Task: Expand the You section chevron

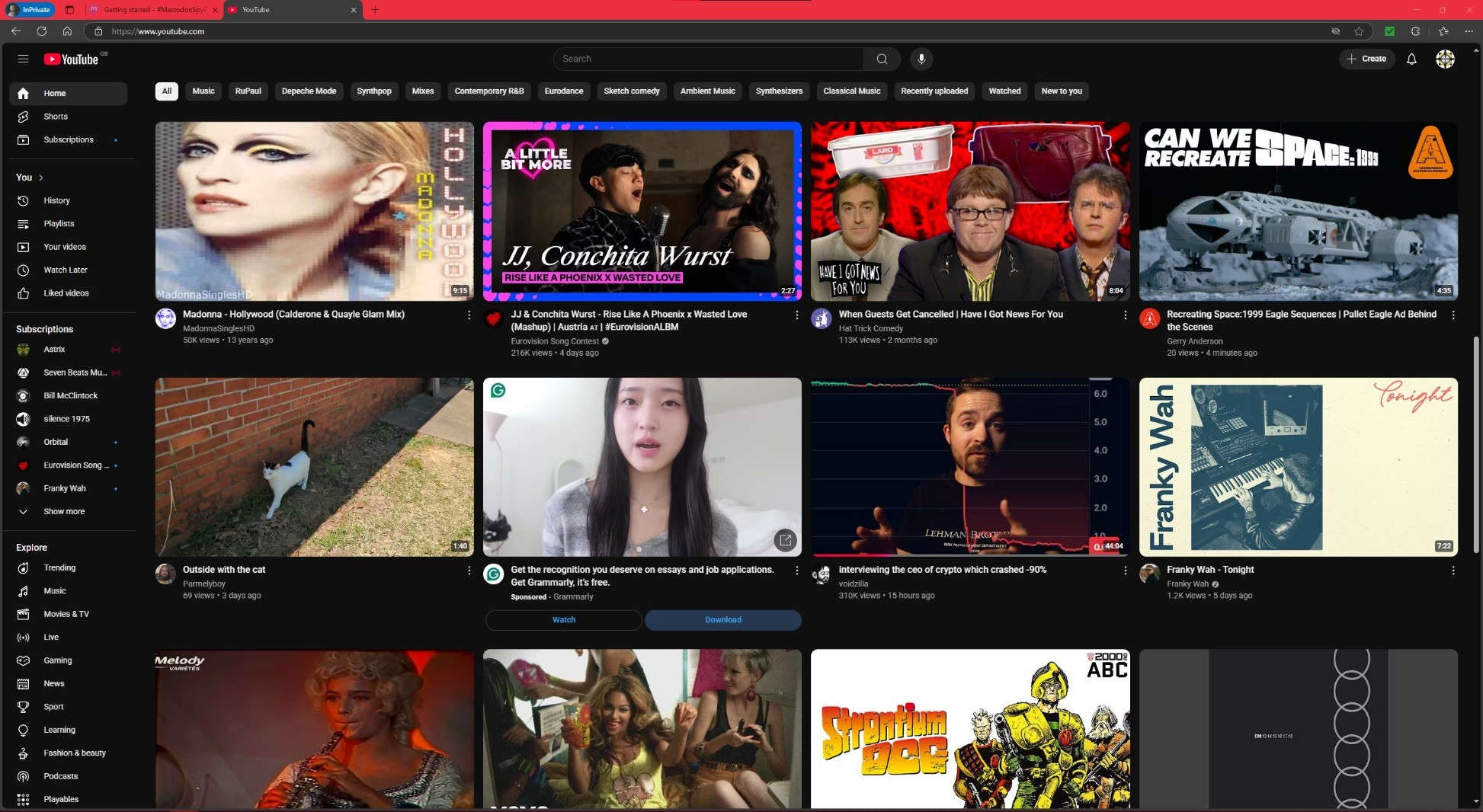Action: pos(40,177)
